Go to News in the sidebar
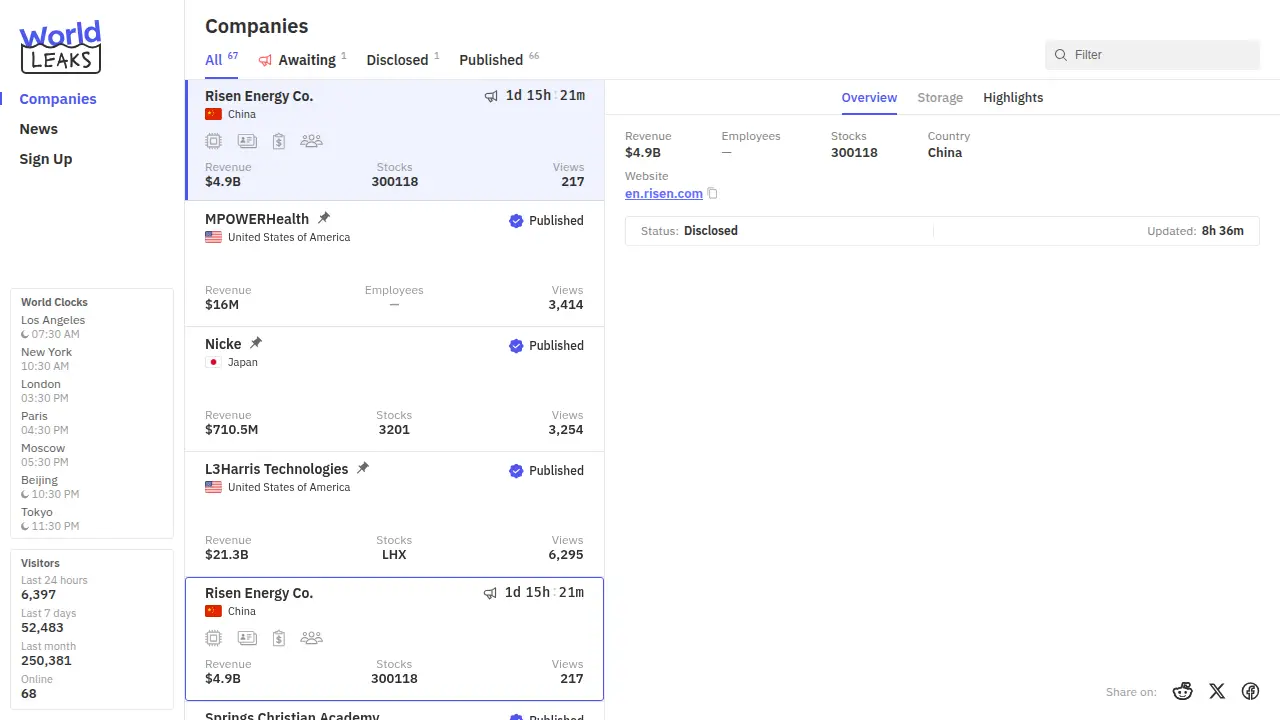 tap(39, 129)
